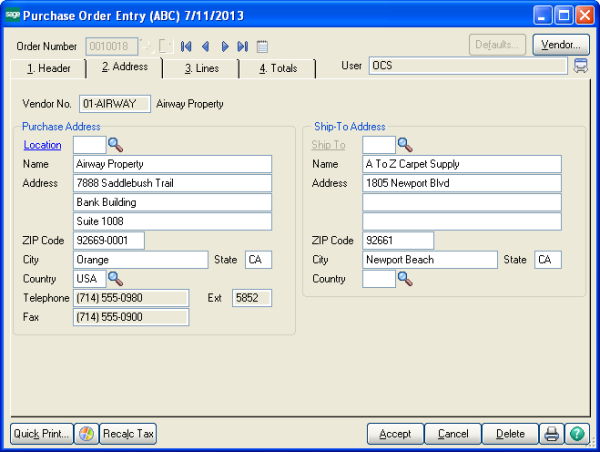Screen dimensions: 600x452
Task: Go to the previous order record
Action: 206,46
